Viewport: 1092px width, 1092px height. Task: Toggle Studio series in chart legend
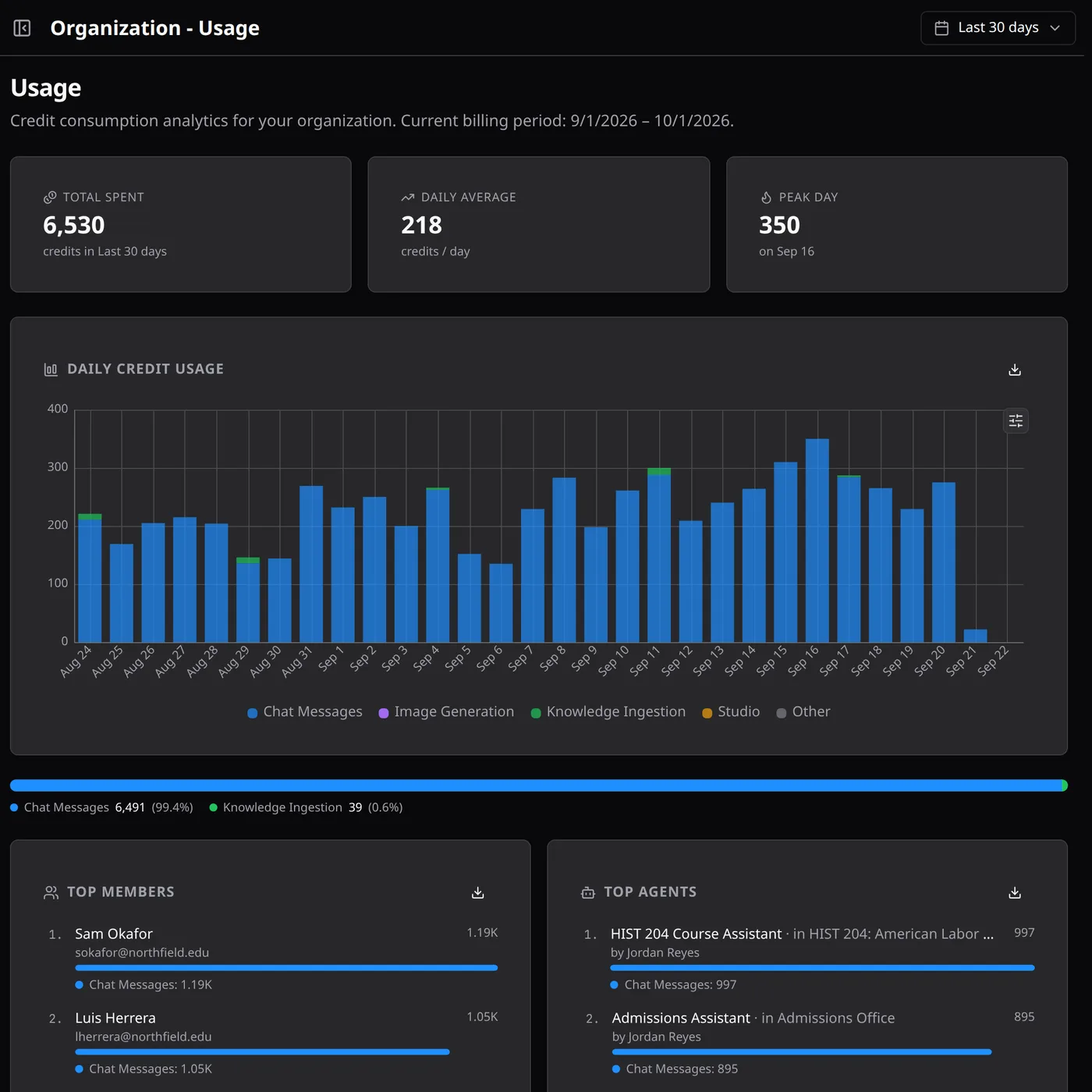coord(731,712)
